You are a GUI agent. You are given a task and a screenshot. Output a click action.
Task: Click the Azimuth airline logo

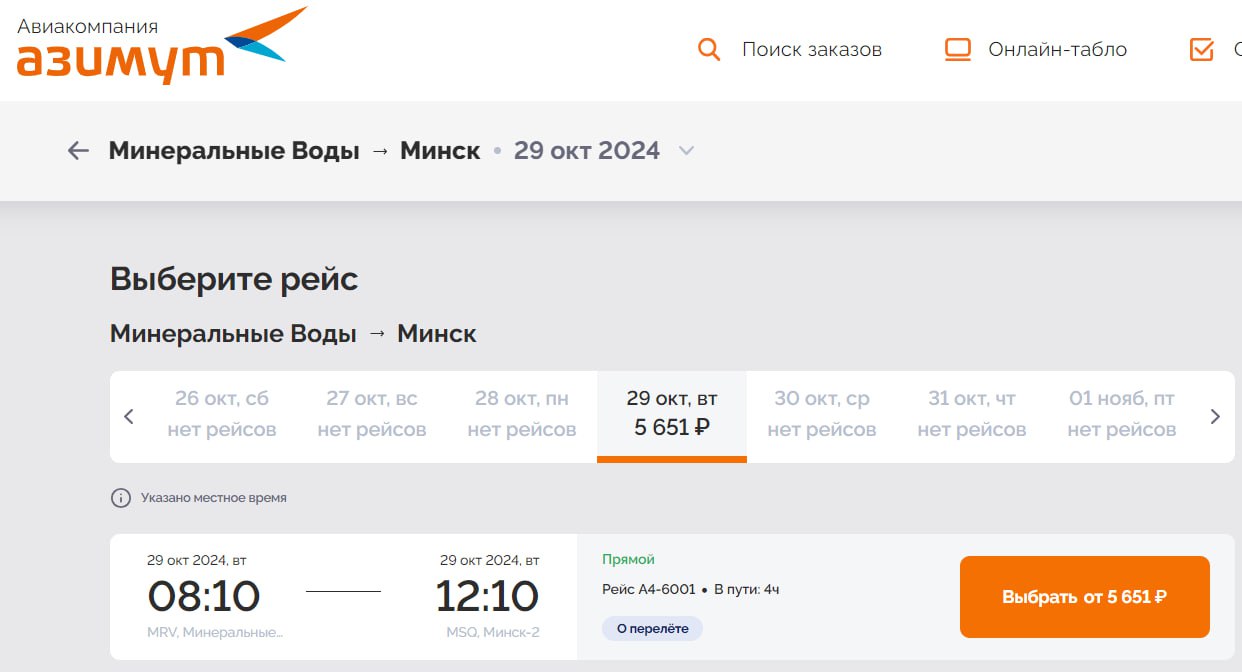click(x=160, y=46)
